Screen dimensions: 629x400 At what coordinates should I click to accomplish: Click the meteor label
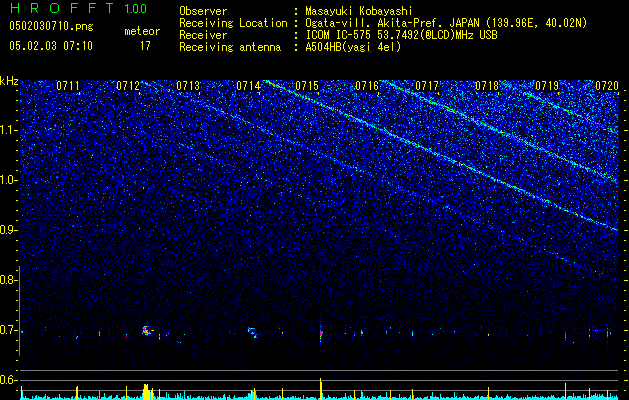(142, 31)
